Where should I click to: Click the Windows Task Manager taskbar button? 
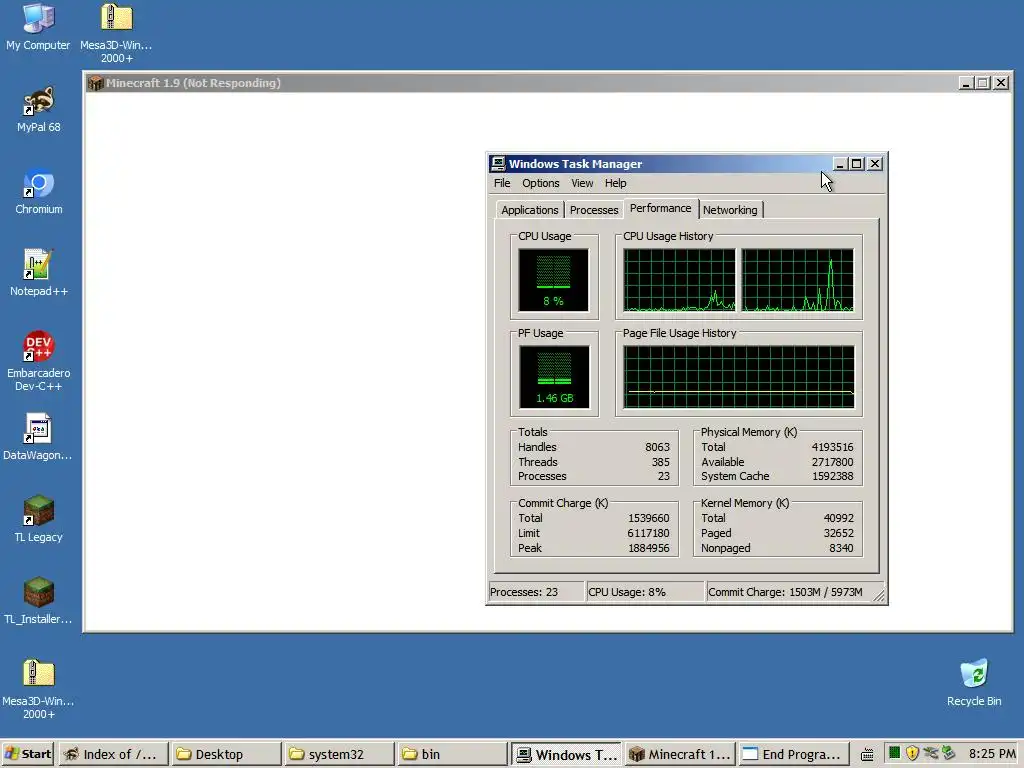click(x=566, y=754)
